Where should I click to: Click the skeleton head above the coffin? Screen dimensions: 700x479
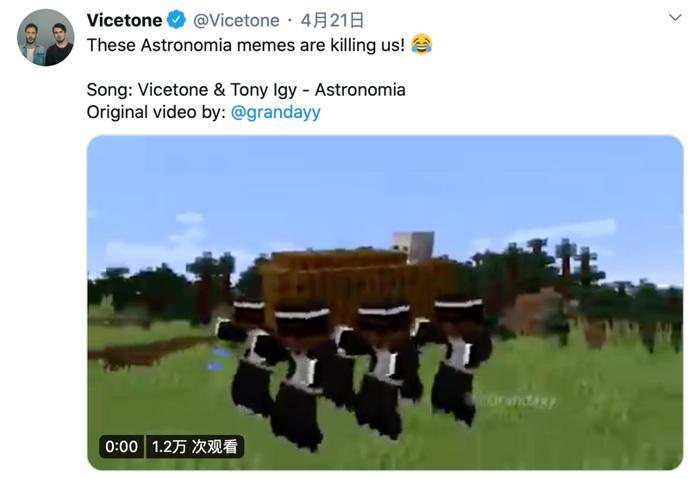point(413,246)
